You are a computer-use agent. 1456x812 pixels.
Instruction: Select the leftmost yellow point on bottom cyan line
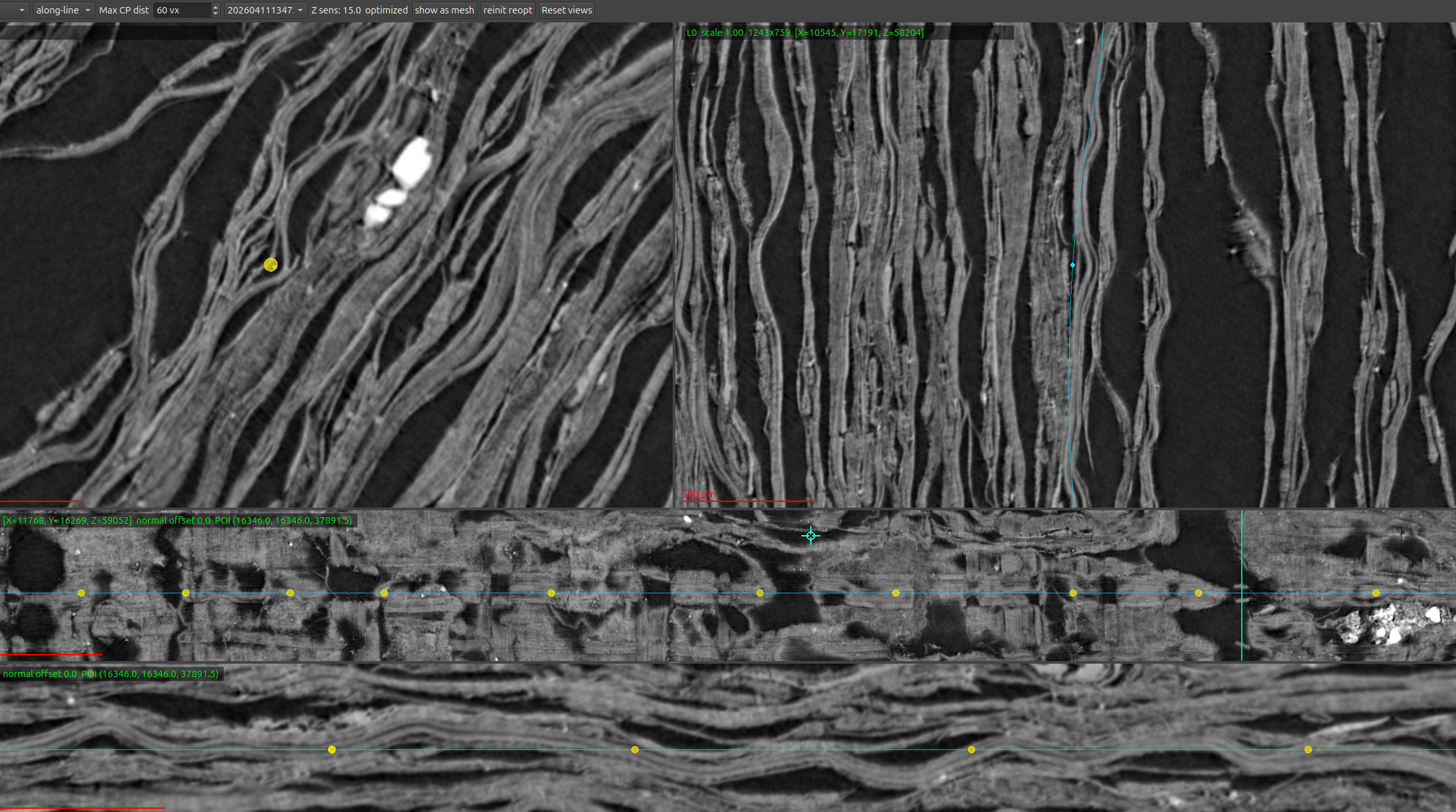tap(332, 749)
